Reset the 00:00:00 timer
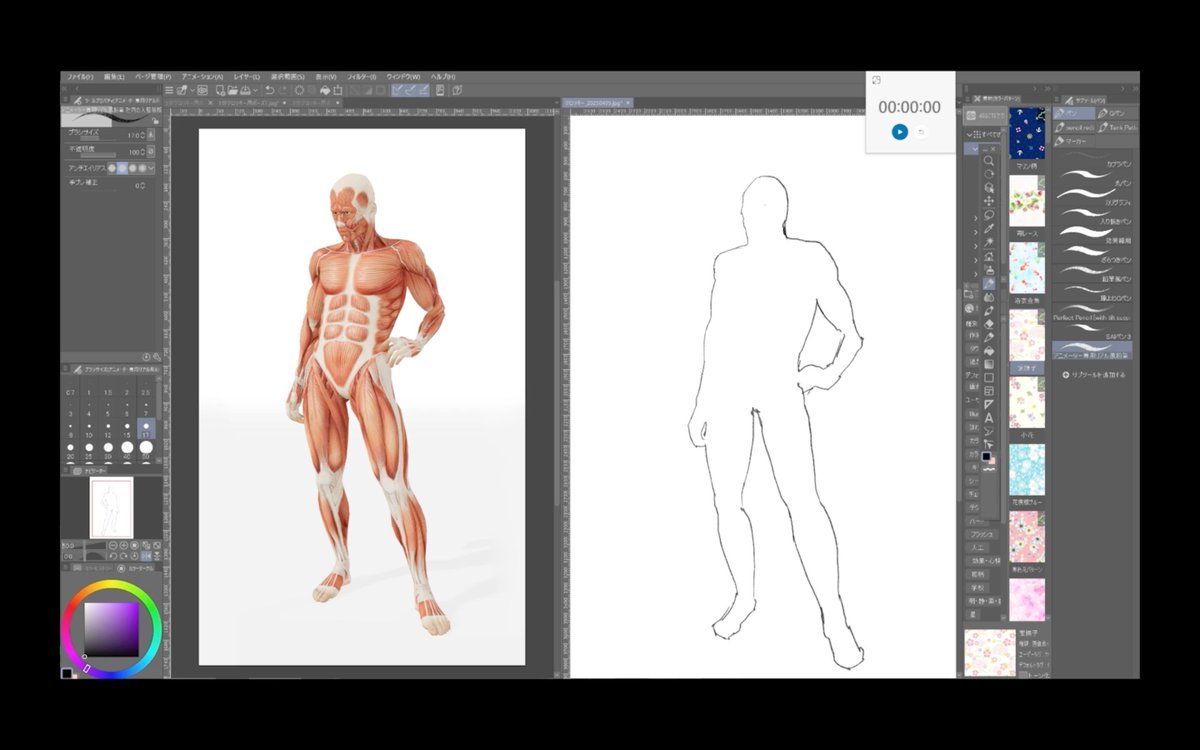Viewport: 1200px width, 750px height. point(921,132)
